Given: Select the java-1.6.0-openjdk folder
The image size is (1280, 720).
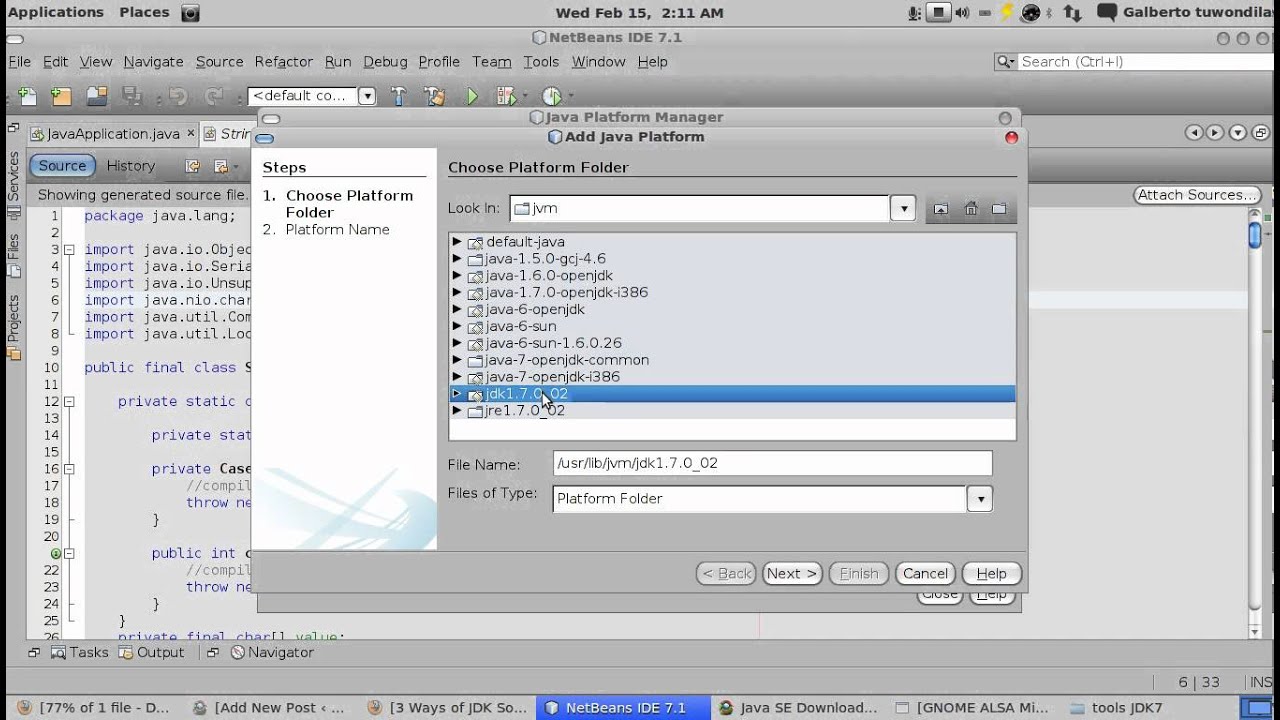Looking at the screenshot, I should (x=549, y=276).
